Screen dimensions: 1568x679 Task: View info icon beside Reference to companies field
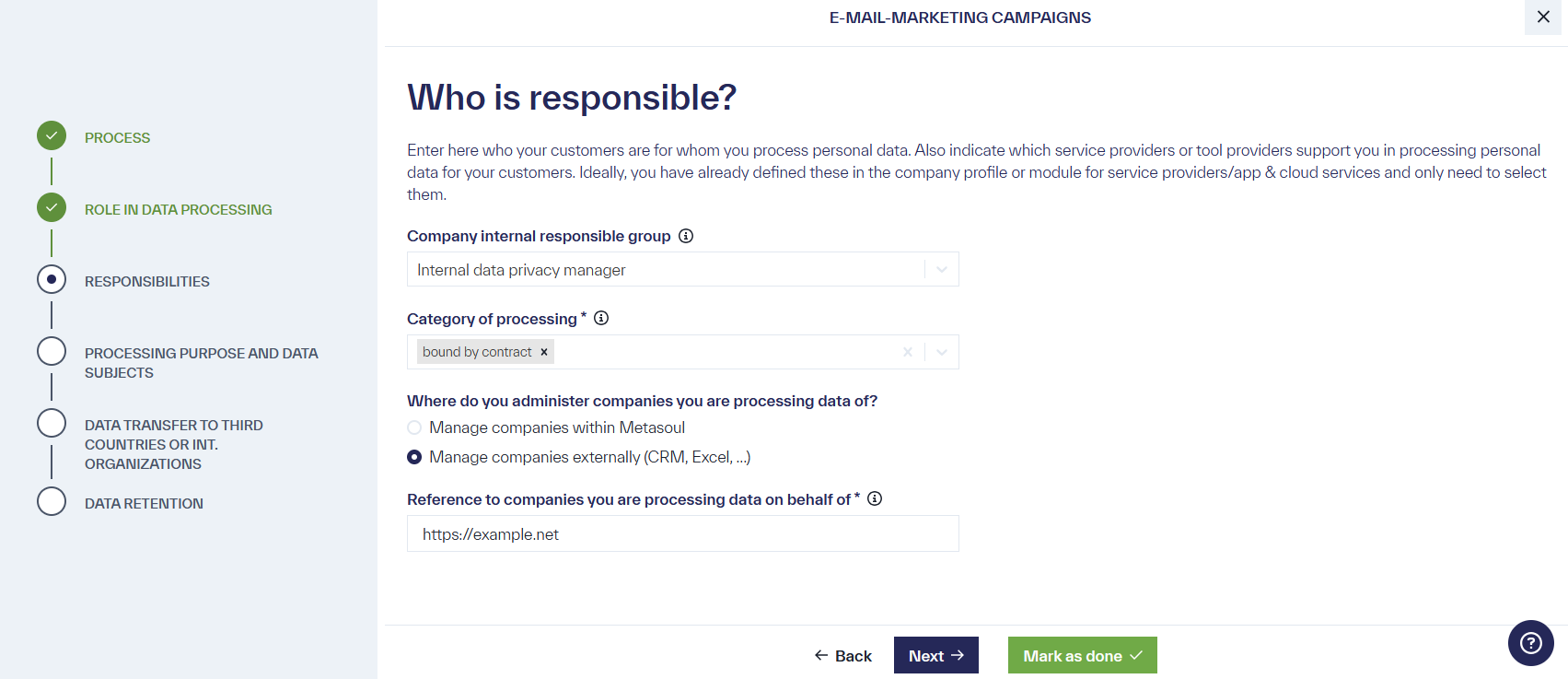coord(876,498)
